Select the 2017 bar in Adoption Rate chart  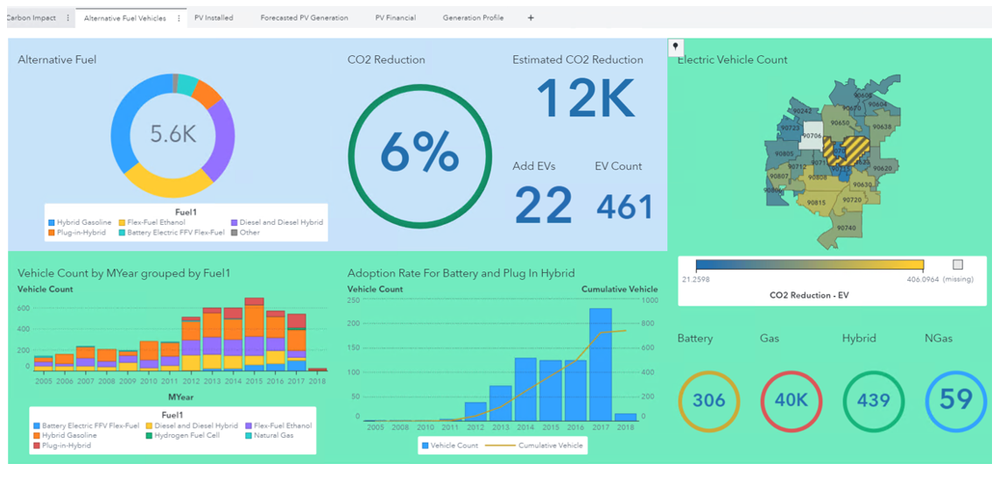coord(600,364)
